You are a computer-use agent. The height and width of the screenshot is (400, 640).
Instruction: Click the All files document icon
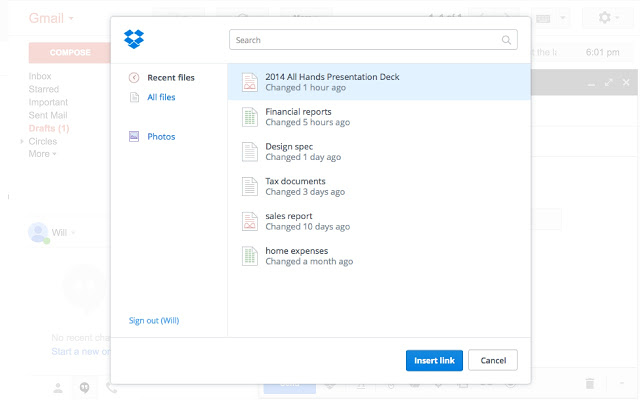coord(134,97)
